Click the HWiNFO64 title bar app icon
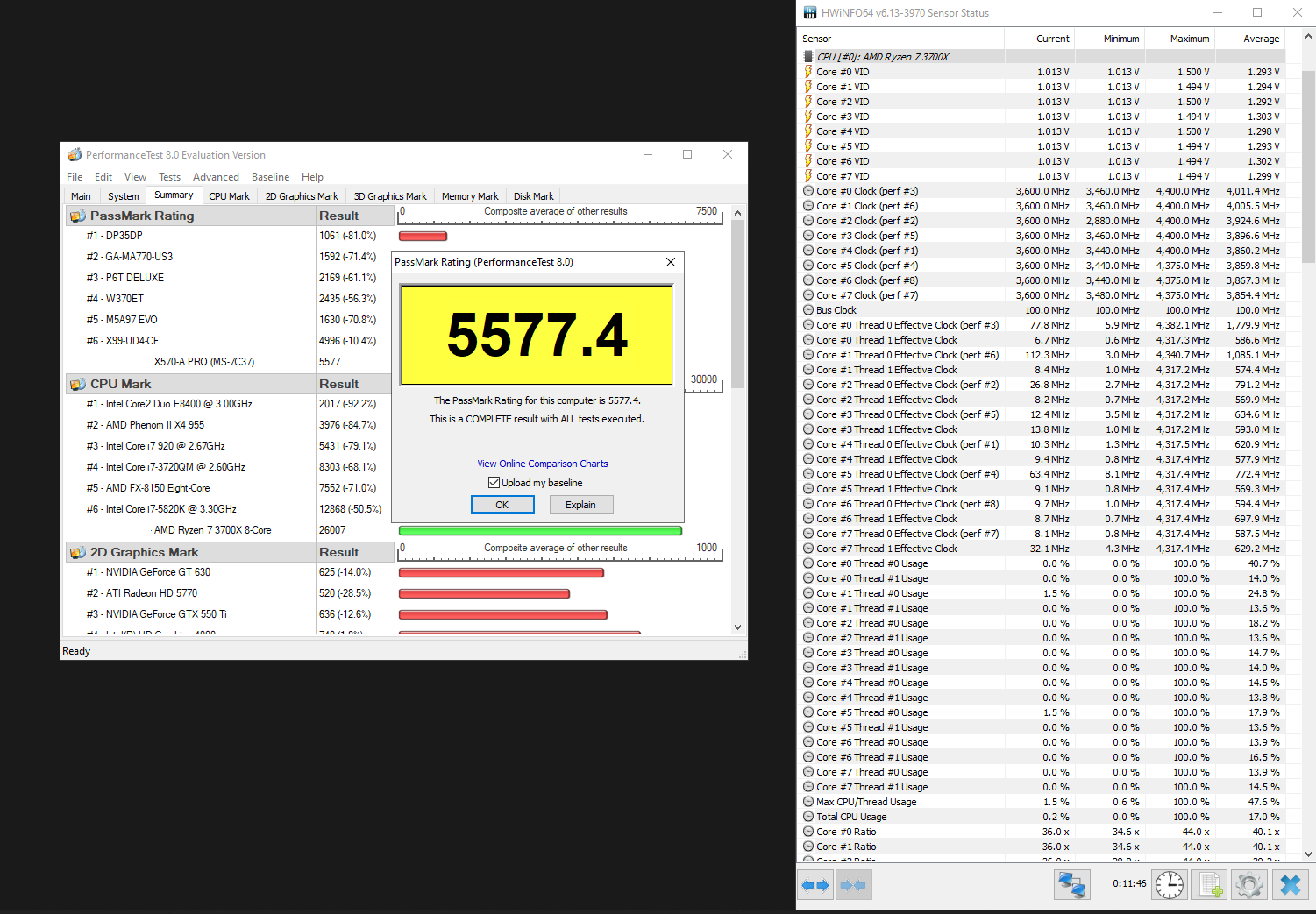1316x914 pixels. pyautogui.click(x=810, y=13)
